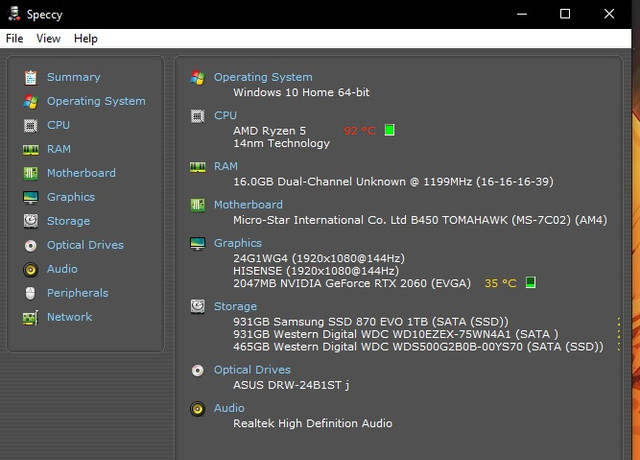Open the Help menu
The height and width of the screenshot is (460, 640).
86,38
